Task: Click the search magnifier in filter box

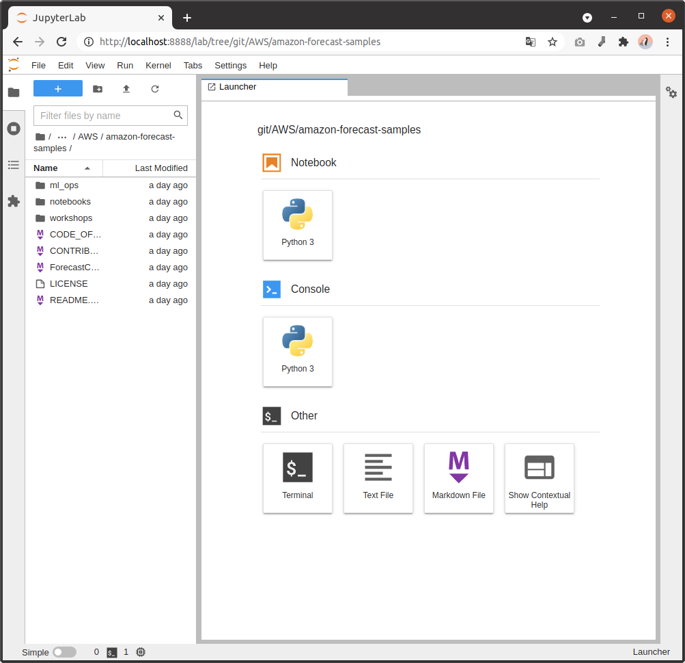Action: [178, 115]
